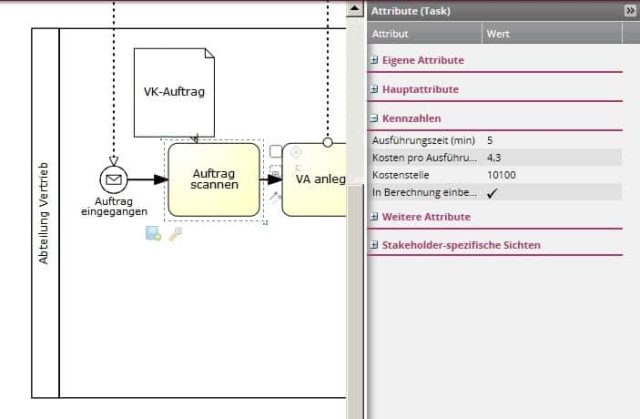Select the VK-Auftrag document shape
Screen dimensions: 640x419
coord(169,91)
